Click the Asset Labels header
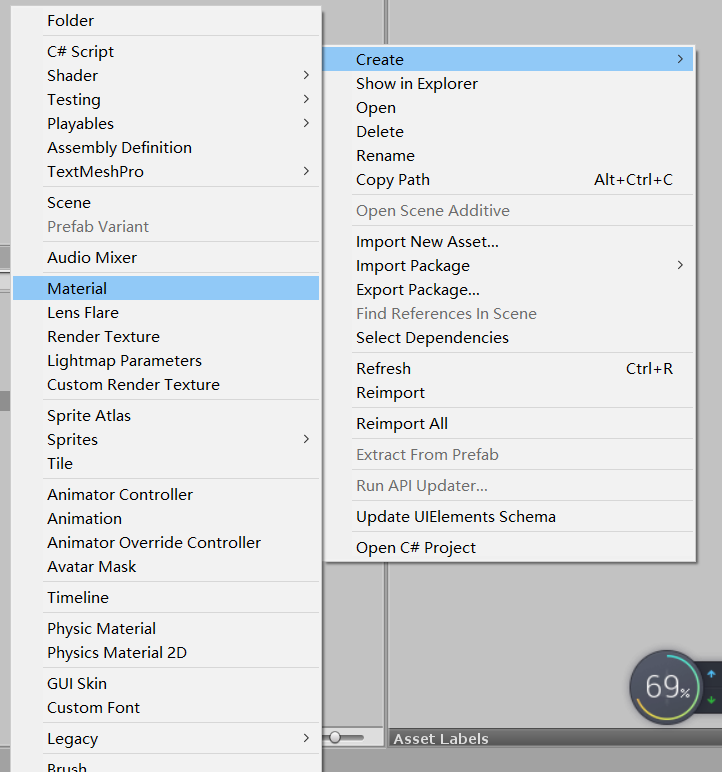 click(x=441, y=739)
